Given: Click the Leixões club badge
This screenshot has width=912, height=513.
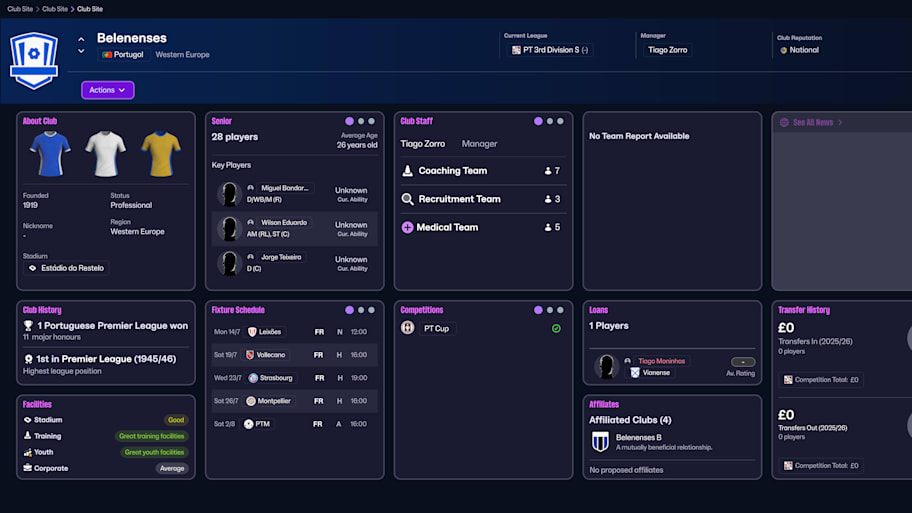Looking at the screenshot, I should [x=252, y=332].
